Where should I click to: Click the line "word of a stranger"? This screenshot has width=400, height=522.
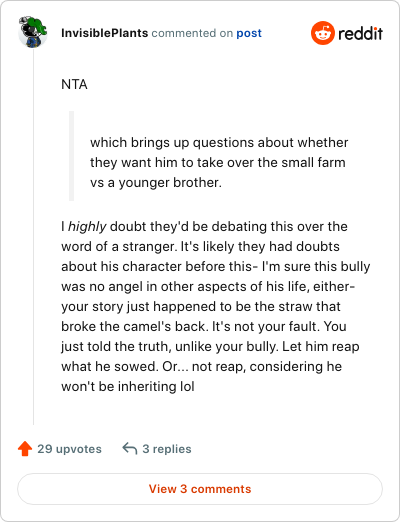click(x=118, y=246)
